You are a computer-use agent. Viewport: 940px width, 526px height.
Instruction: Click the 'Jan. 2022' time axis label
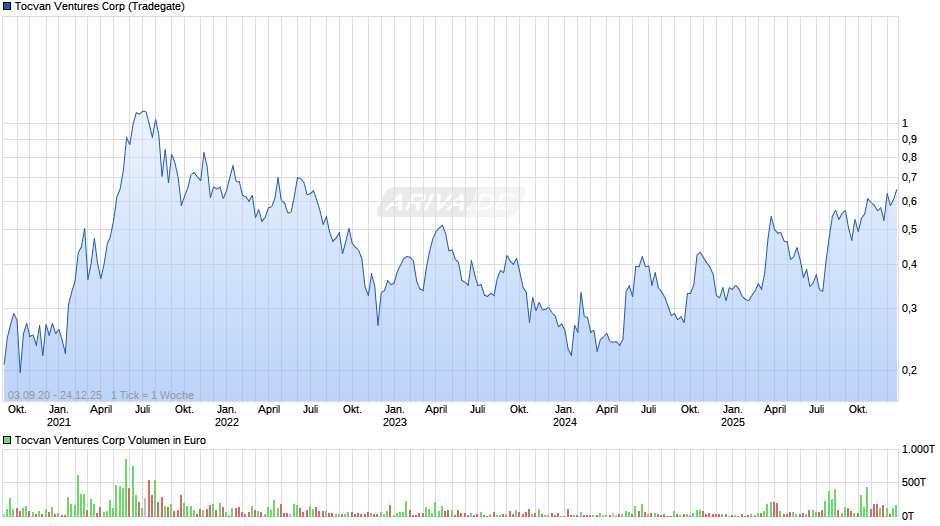tap(227, 416)
